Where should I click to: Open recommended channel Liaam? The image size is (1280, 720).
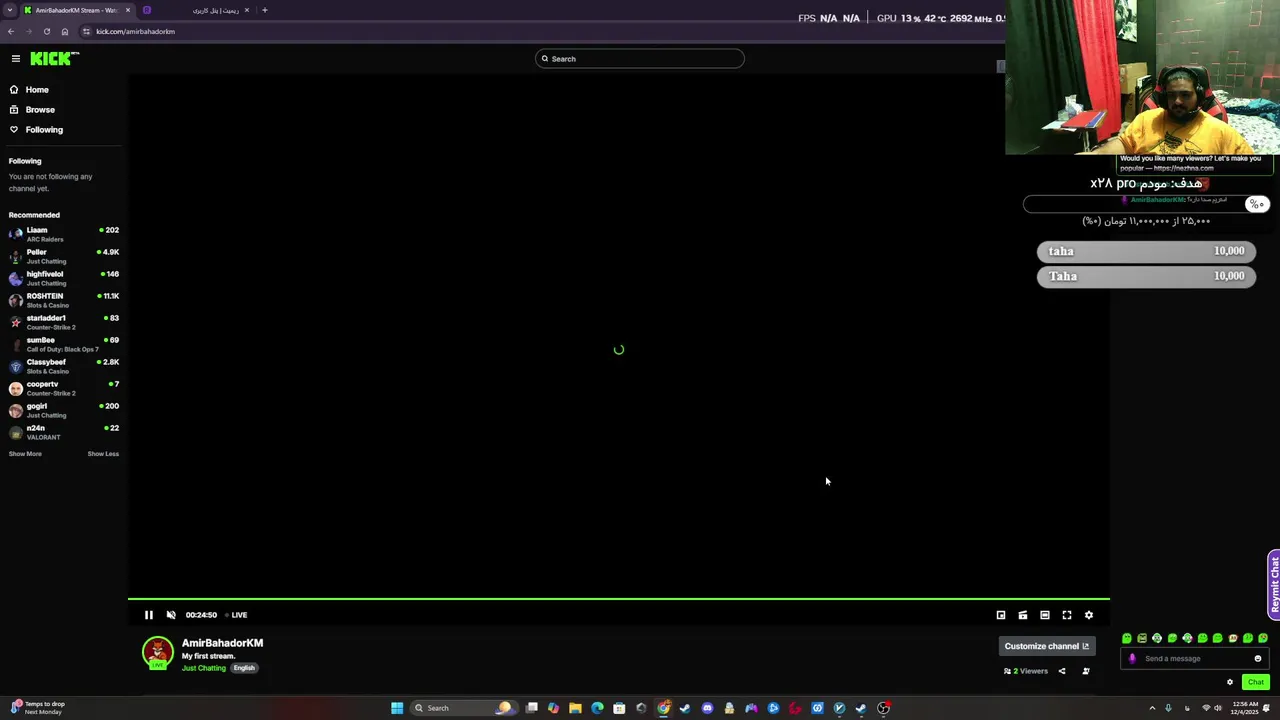[x=64, y=234]
